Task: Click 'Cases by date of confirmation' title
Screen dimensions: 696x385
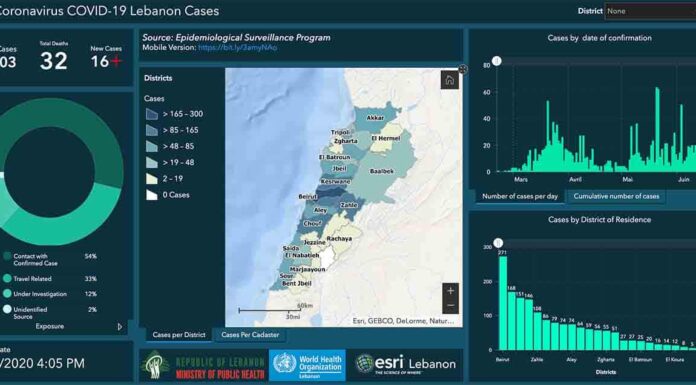Action: point(599,38)
